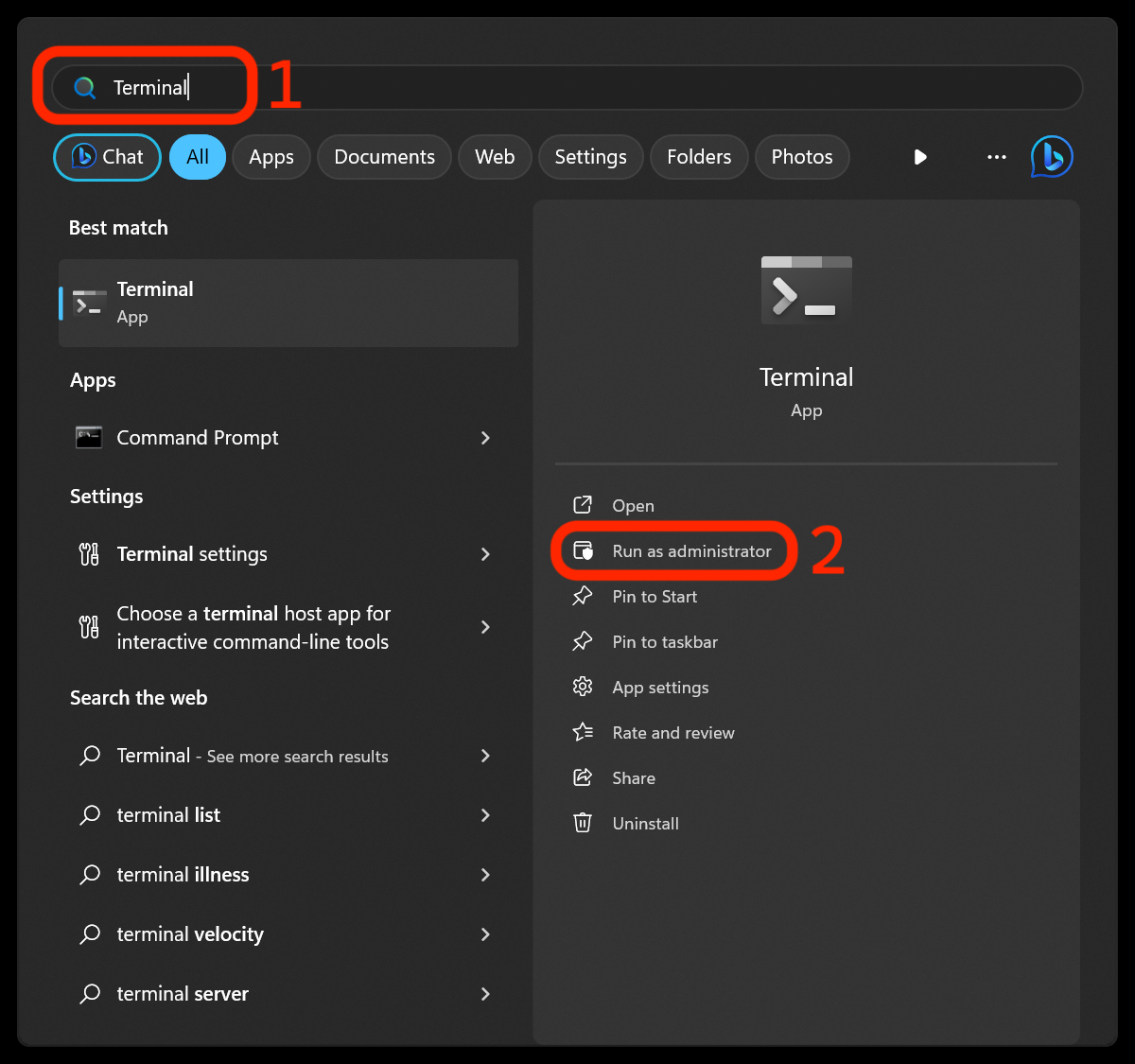Viewport: 1135px width, 1064px height.
Task: Click the Uninstall trash icon
Action: (584, 823)
